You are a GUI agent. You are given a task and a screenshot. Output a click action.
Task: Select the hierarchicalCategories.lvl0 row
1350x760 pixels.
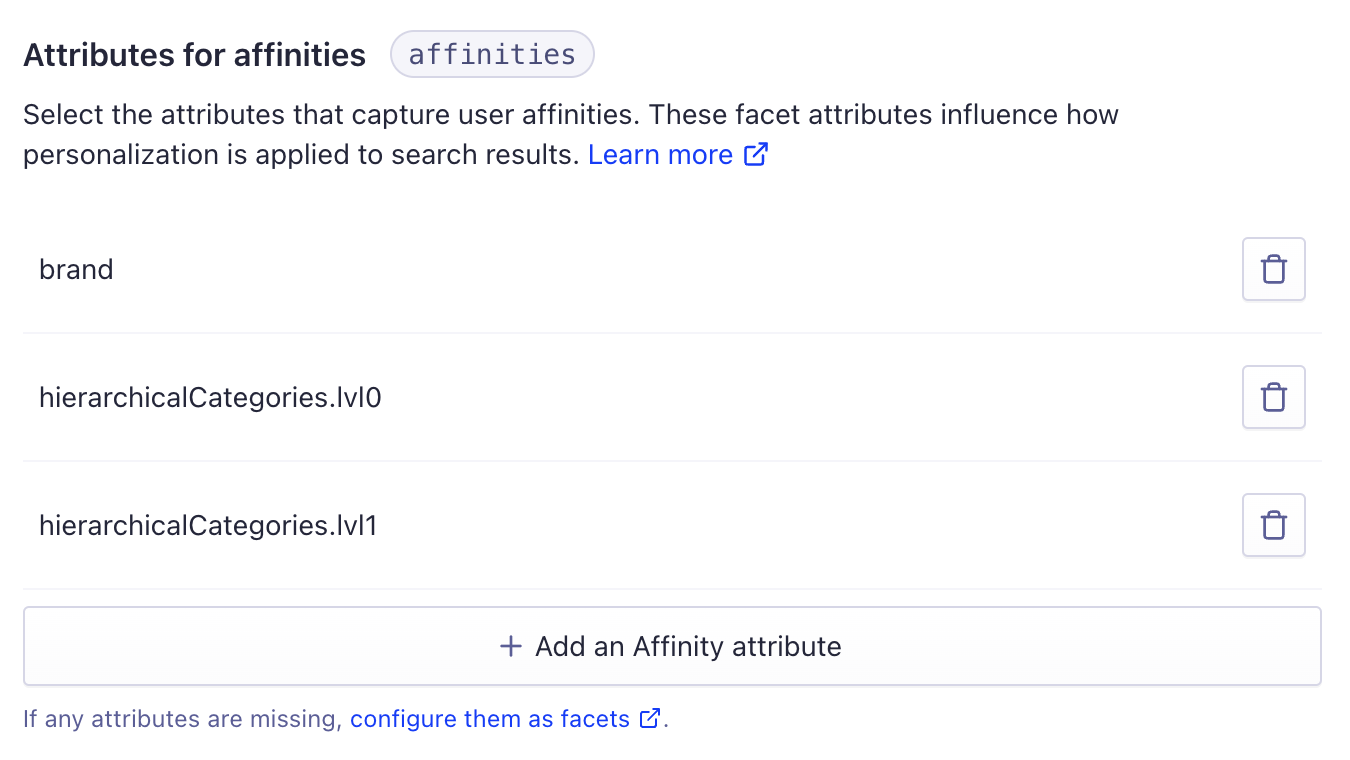(x=211, y=396)
